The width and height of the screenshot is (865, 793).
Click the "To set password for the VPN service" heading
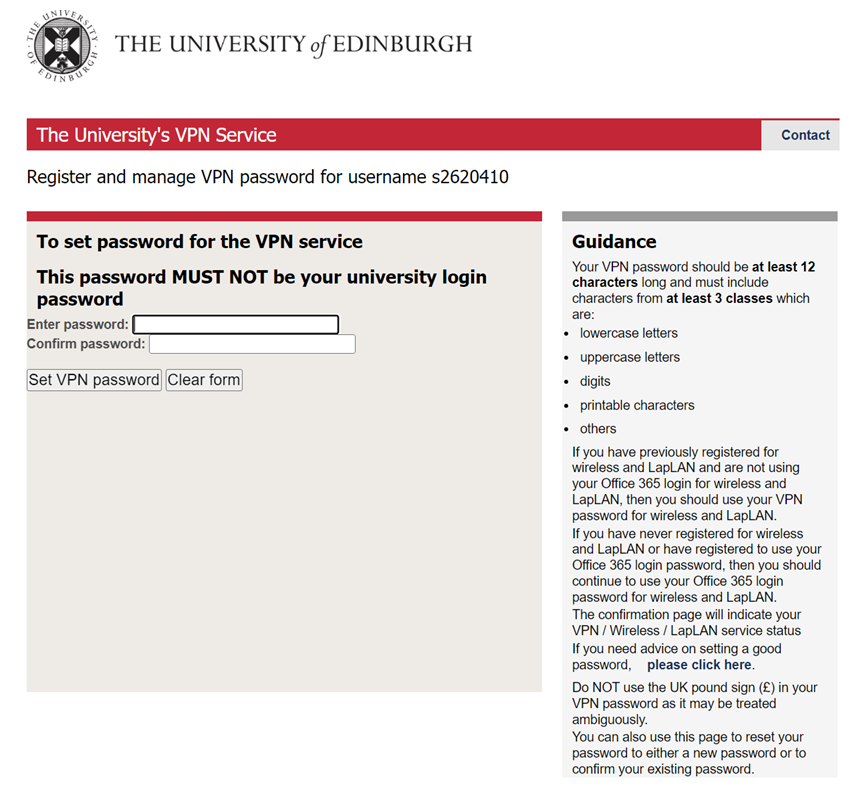200,242
